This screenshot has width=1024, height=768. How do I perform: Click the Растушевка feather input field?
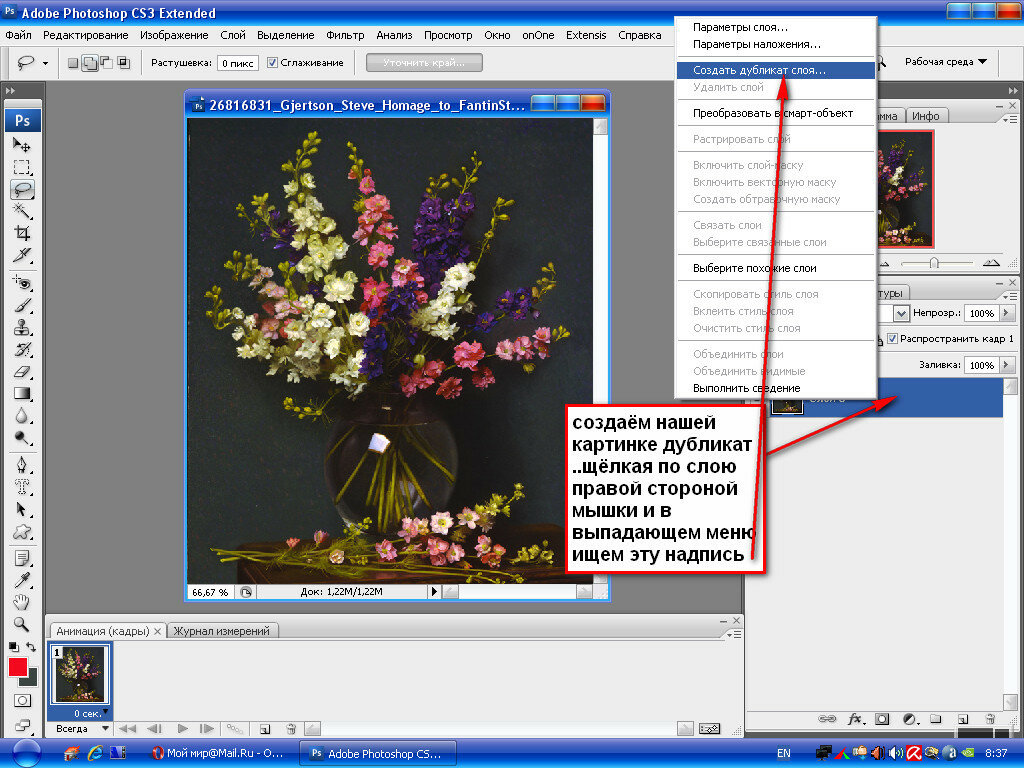click(238, 63)
